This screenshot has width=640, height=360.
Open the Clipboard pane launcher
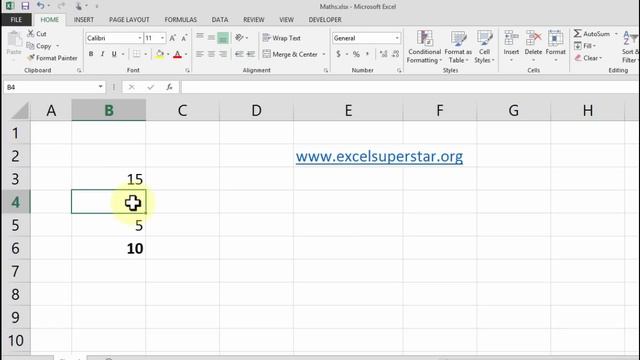coord(79,71)
